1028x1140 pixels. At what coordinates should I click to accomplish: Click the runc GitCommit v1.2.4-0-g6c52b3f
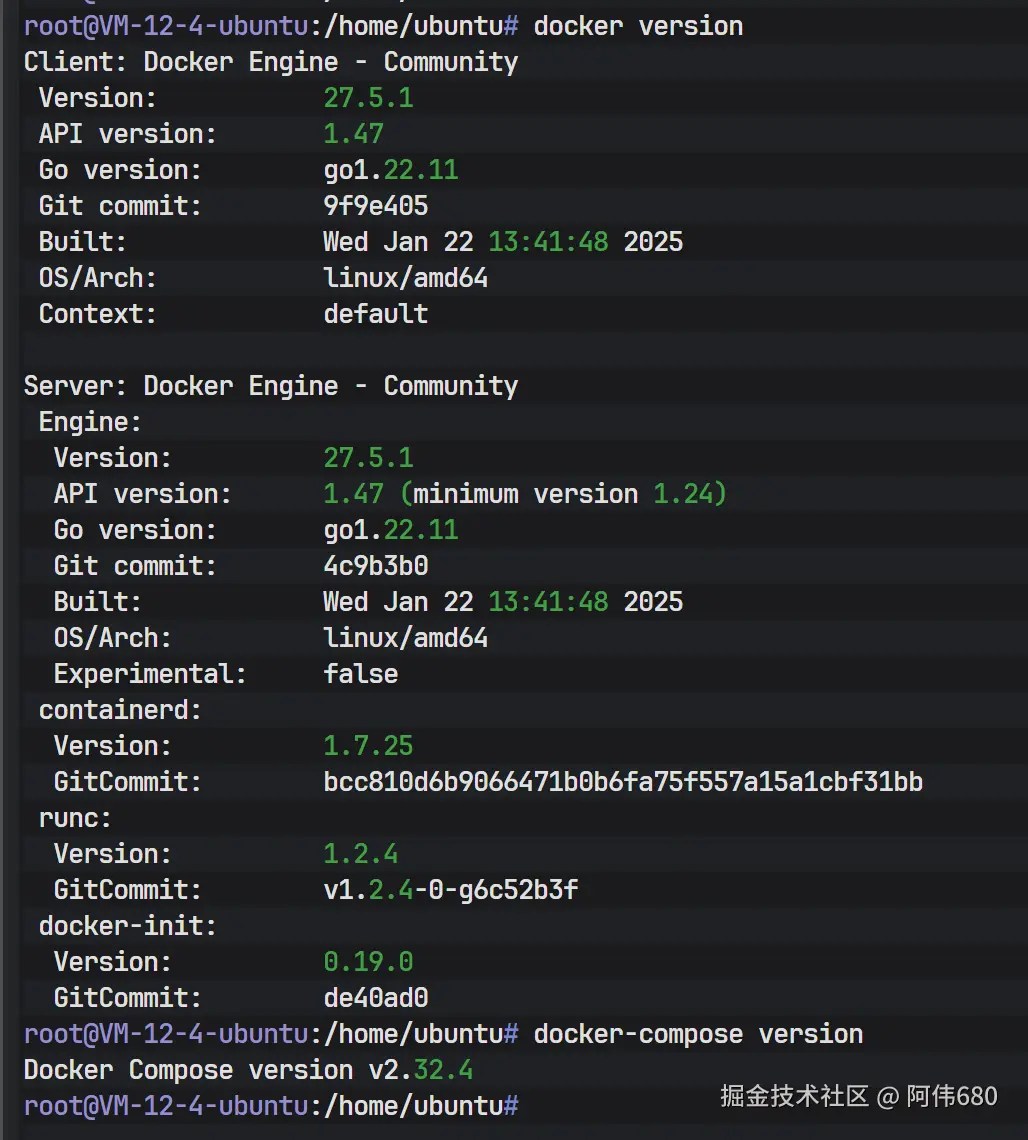point(450,890)
